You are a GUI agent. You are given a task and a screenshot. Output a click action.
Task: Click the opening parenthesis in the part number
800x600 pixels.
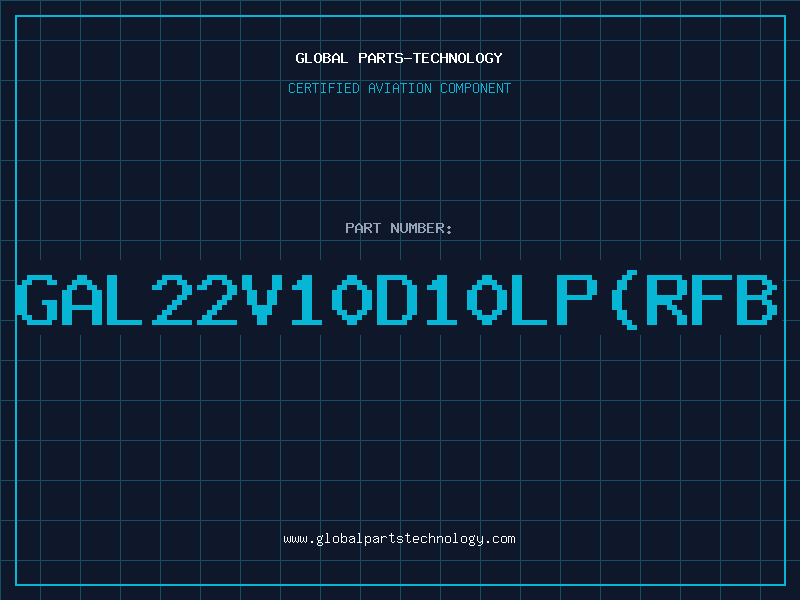click(622, 300)
